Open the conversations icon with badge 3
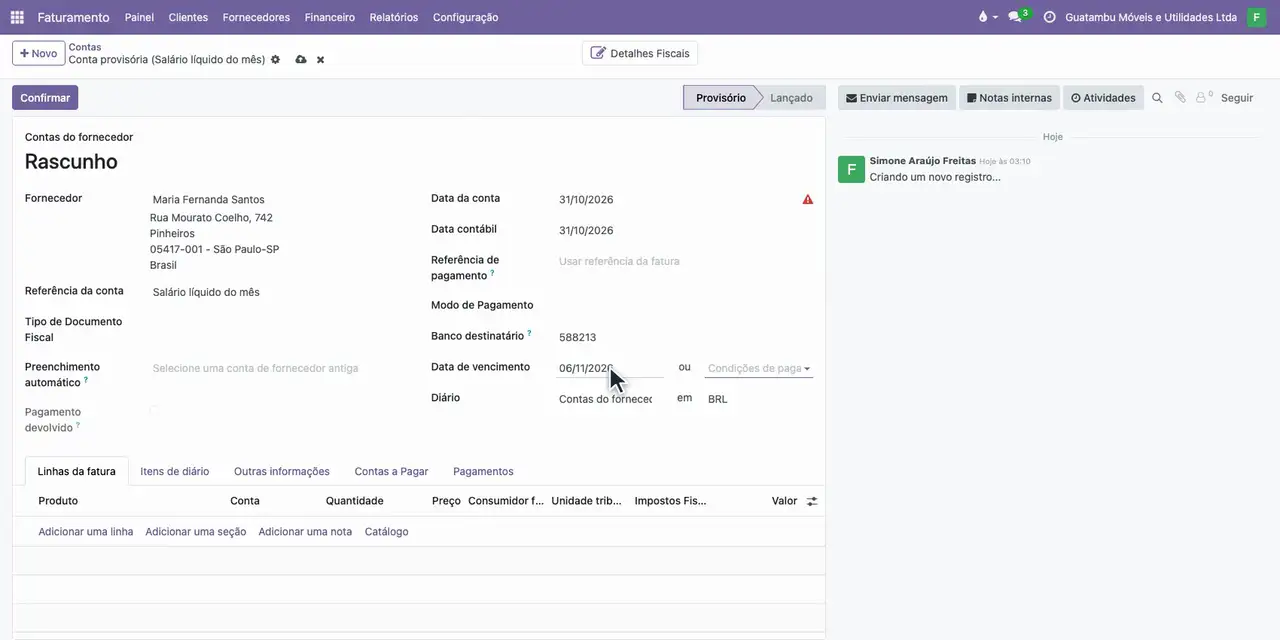 [1017, 17]
